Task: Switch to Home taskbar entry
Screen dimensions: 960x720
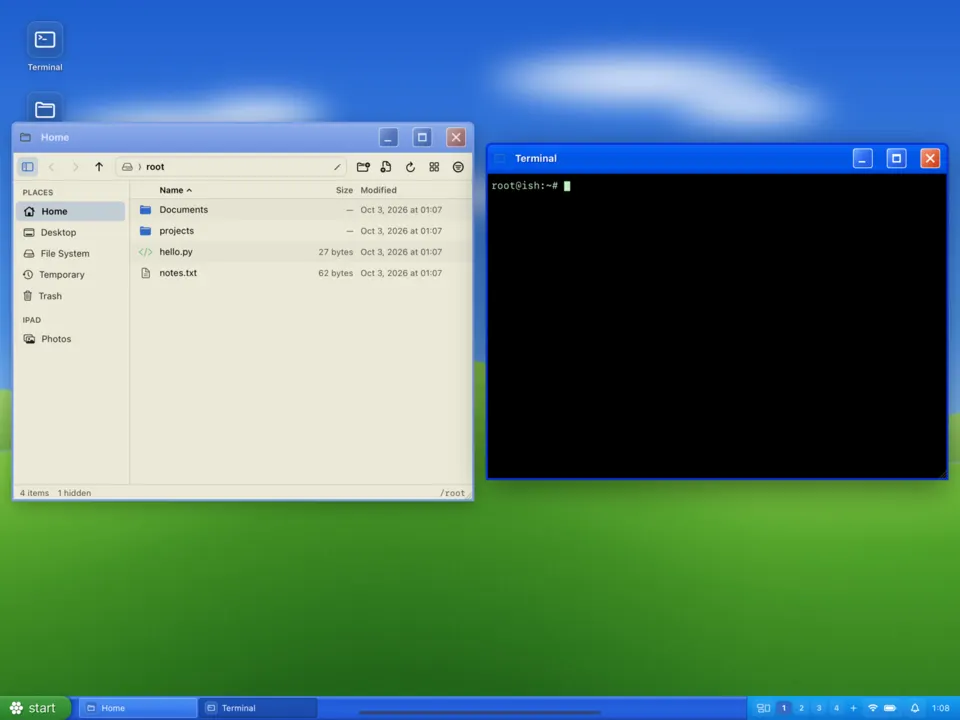Action: 138,708
